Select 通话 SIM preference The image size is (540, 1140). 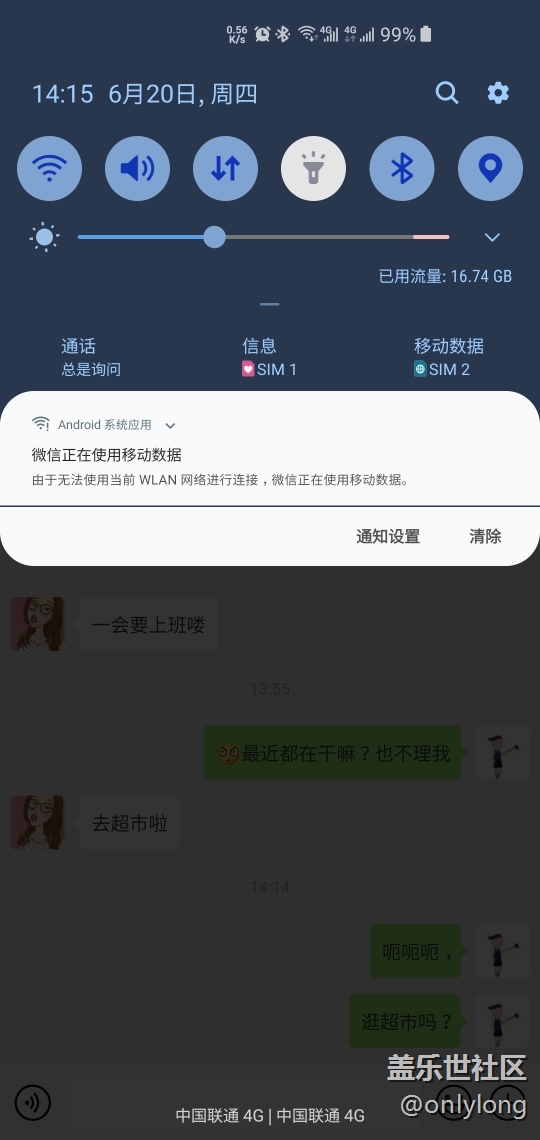click(90, 357)
